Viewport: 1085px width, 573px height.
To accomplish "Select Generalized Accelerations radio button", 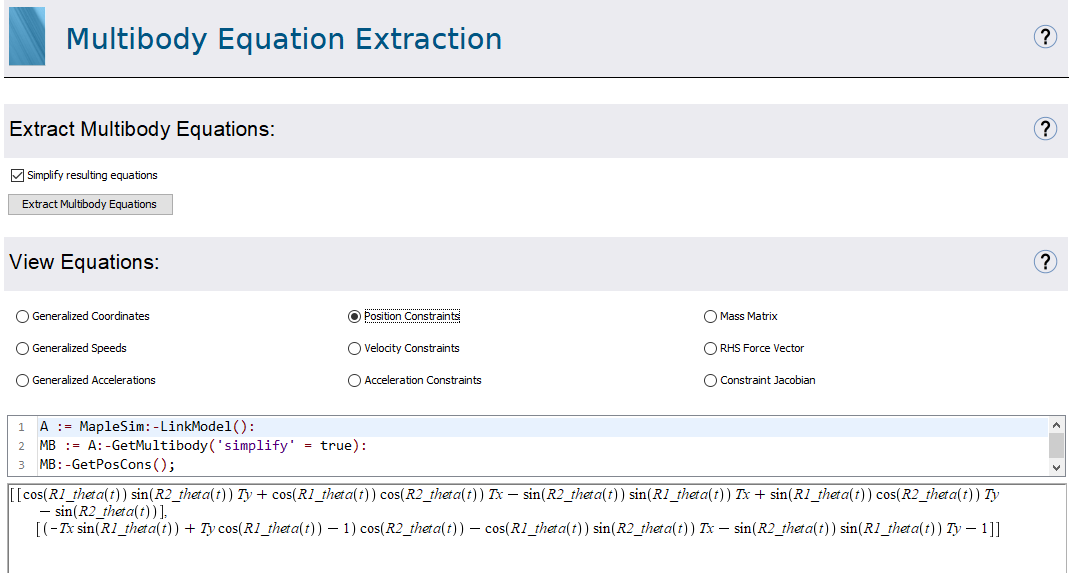I will [23, 380].
